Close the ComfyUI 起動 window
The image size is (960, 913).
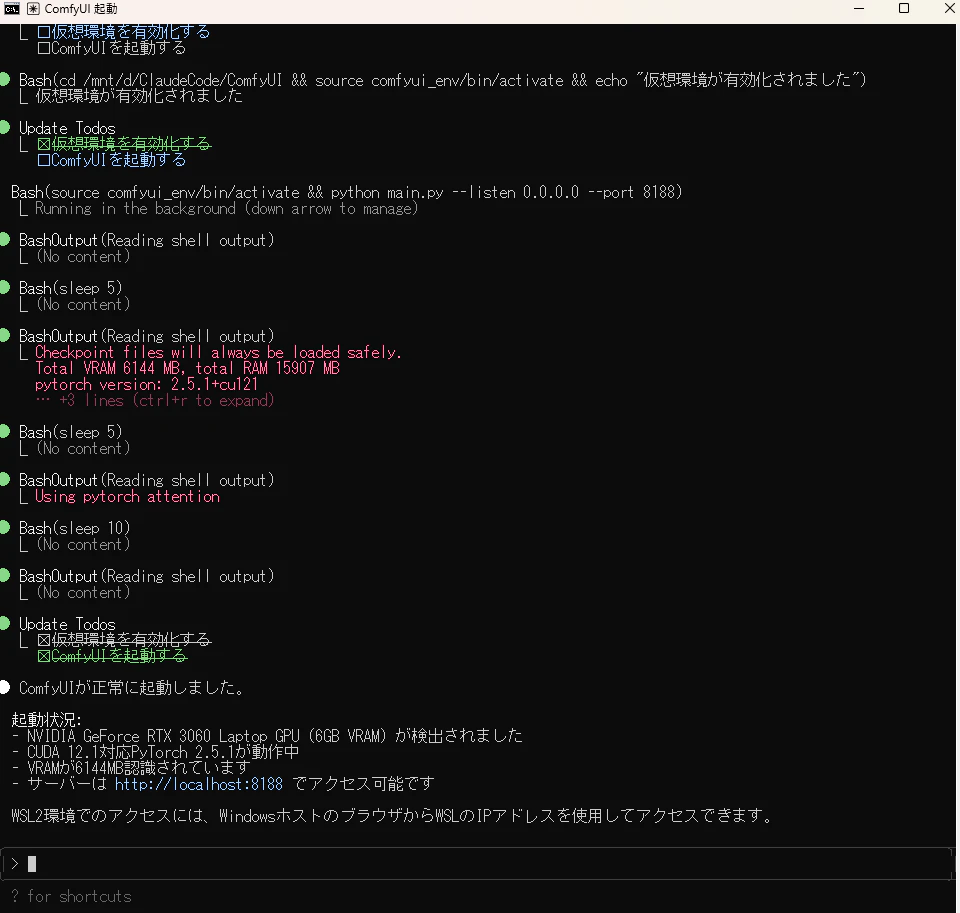949,9
